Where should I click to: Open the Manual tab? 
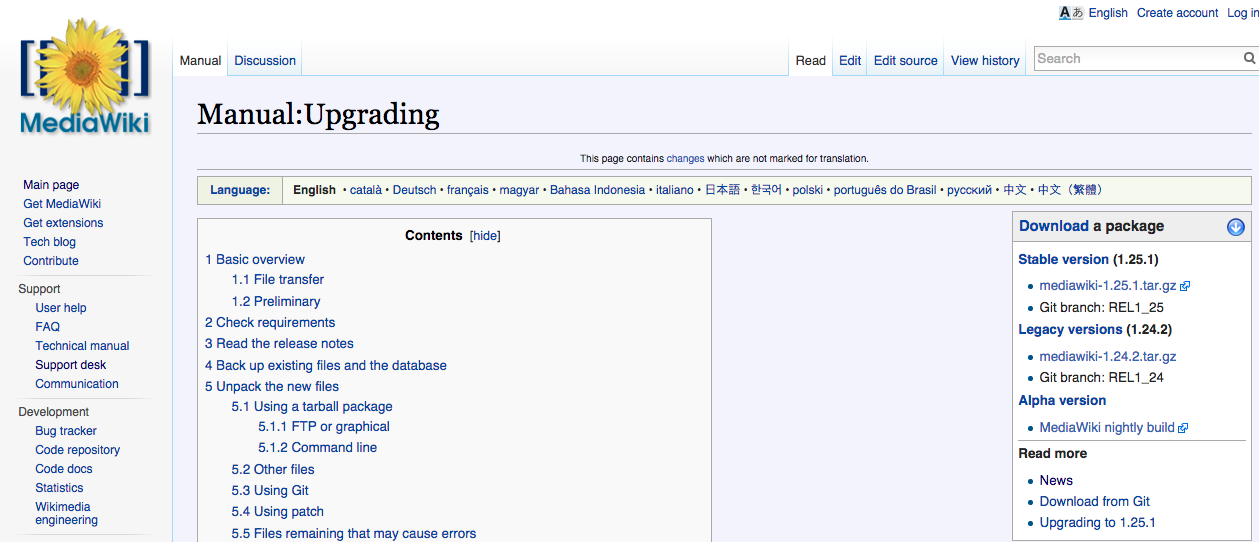[200, 61]
